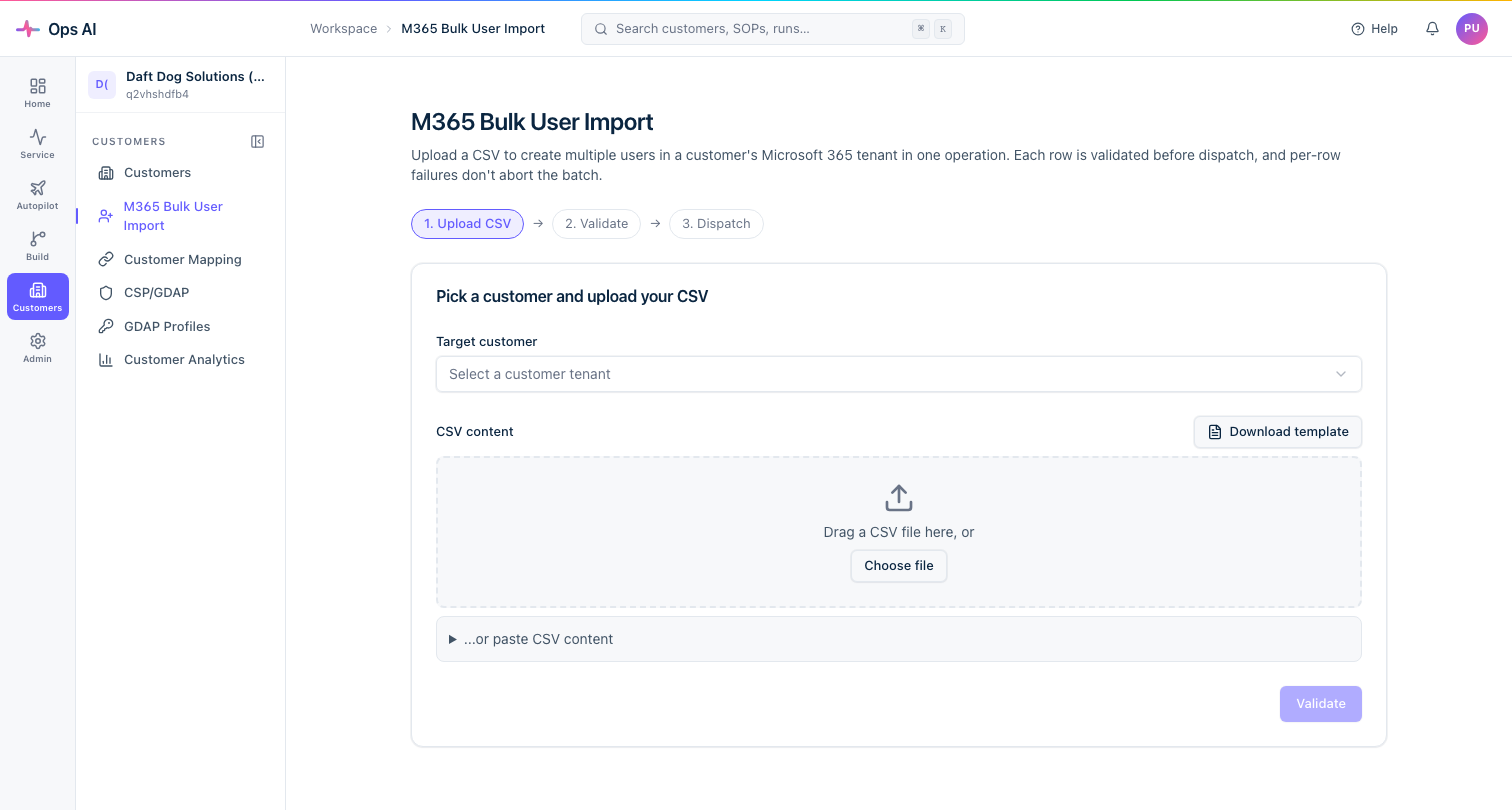Click the upload arrow icon in dropzone
The height and width of the screenshot is (810, 1512).
899,498
